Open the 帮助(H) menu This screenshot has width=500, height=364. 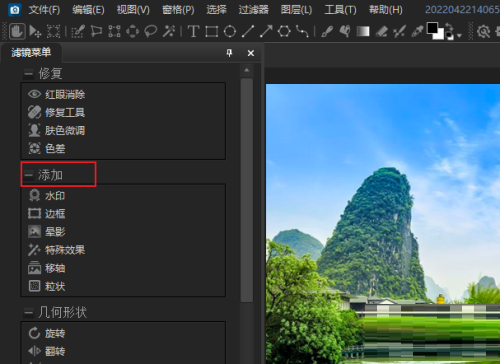click(386, 10)
